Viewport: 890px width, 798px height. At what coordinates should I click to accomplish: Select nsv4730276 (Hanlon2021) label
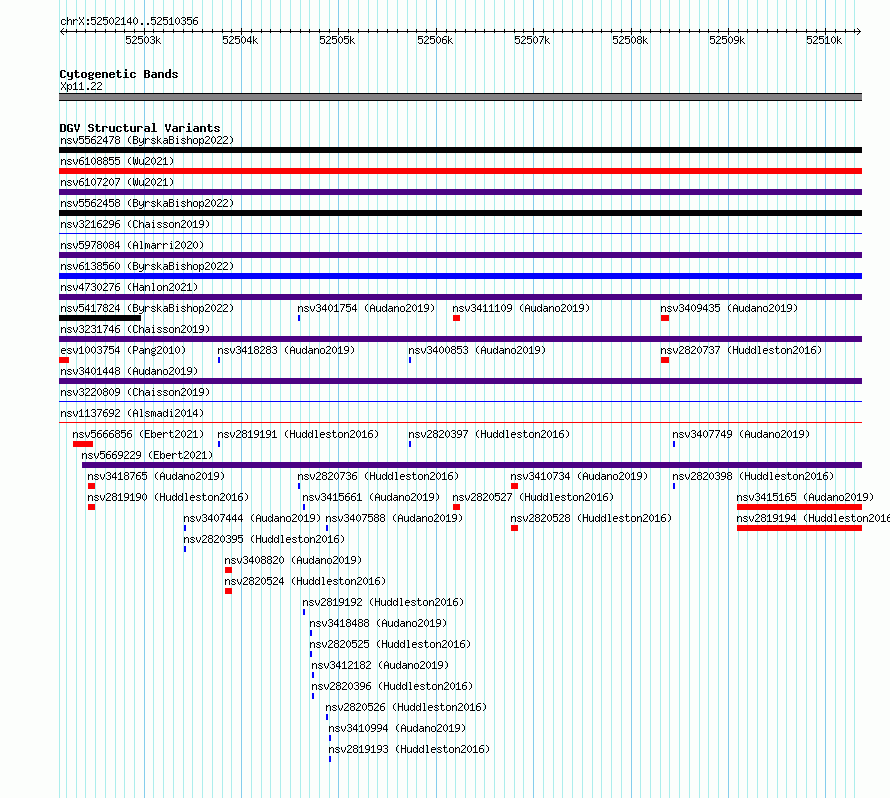(129, 287)
